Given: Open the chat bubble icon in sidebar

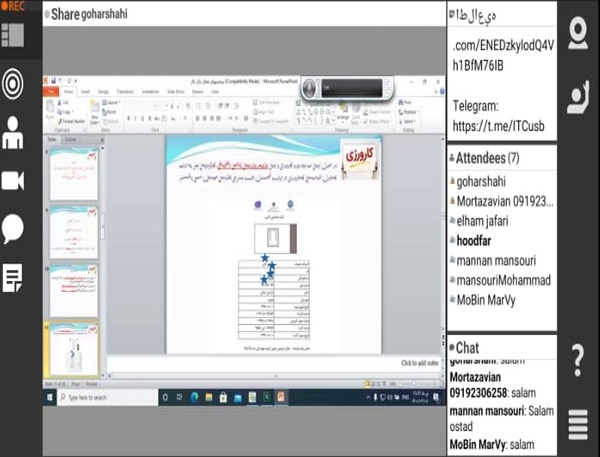Looking at the screenshot, I should coord(14,228).
